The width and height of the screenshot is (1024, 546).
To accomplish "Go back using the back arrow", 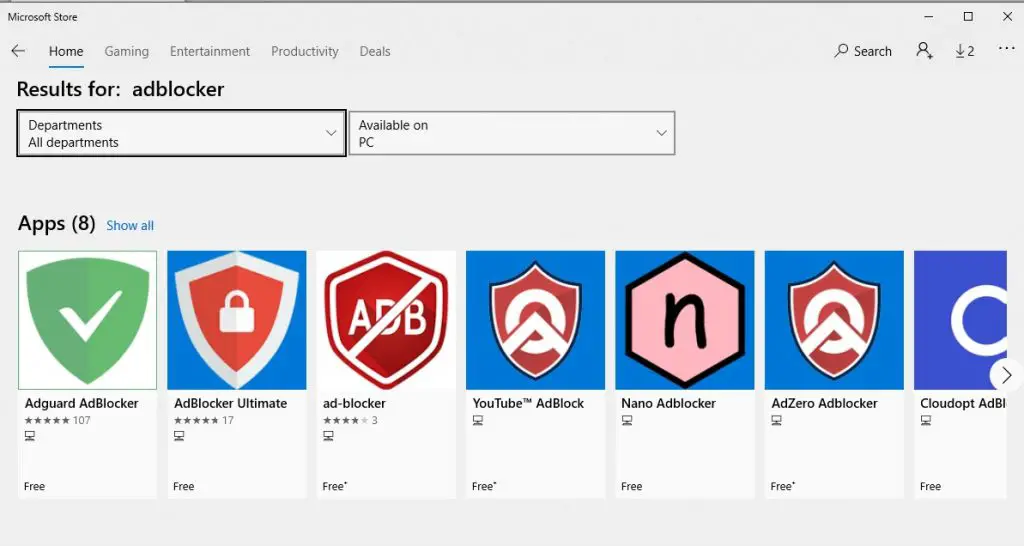I will pos(18,51).
